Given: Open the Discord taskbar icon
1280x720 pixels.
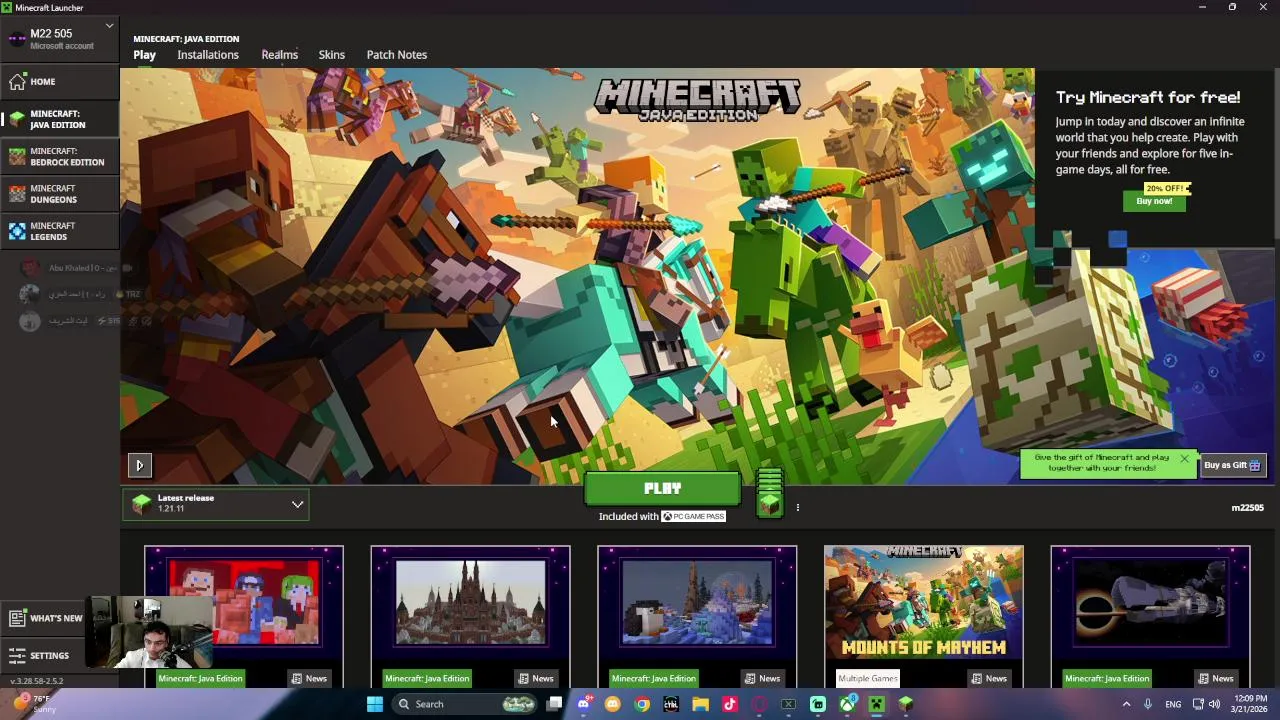Looking at the screenshot, I should coord(584,704).
